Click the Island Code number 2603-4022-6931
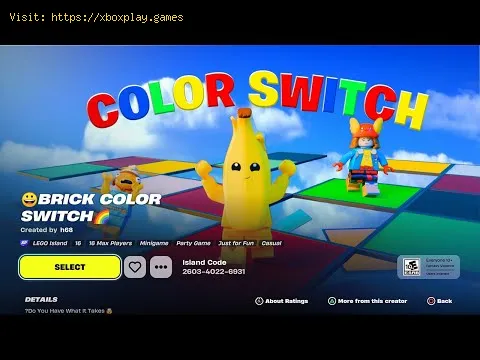 (214, 271)
